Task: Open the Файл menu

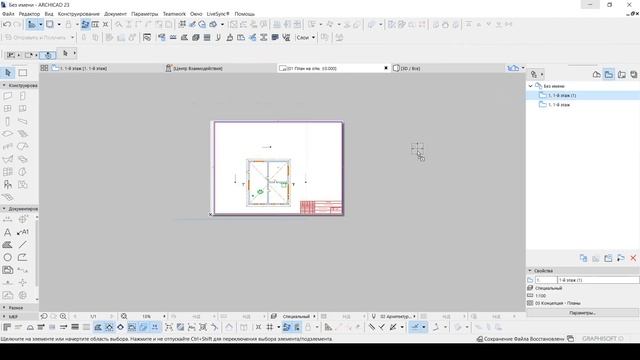Action: click(x=8, y=14)
